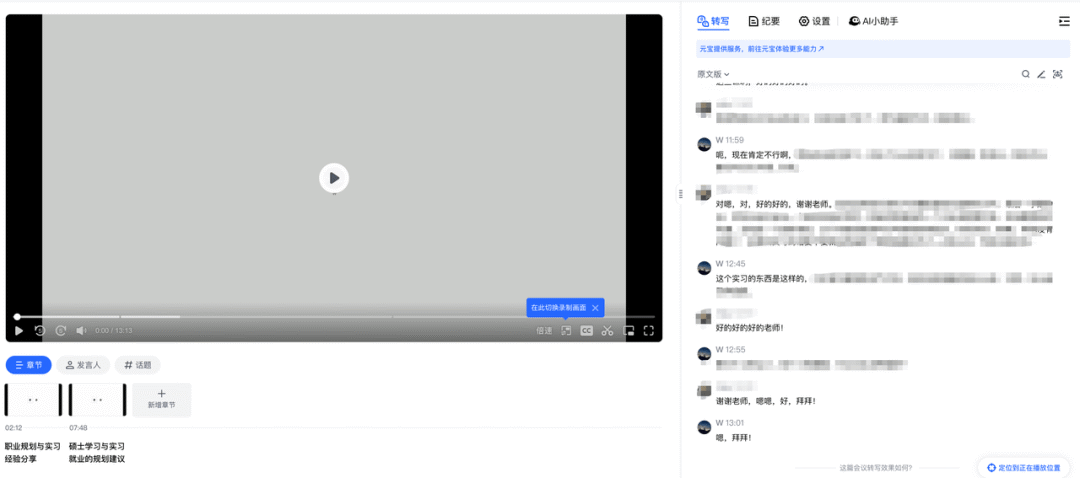Click chapter title 职业规划与实习经验分享
1080x478 pixels.
[x=32, y=453]
